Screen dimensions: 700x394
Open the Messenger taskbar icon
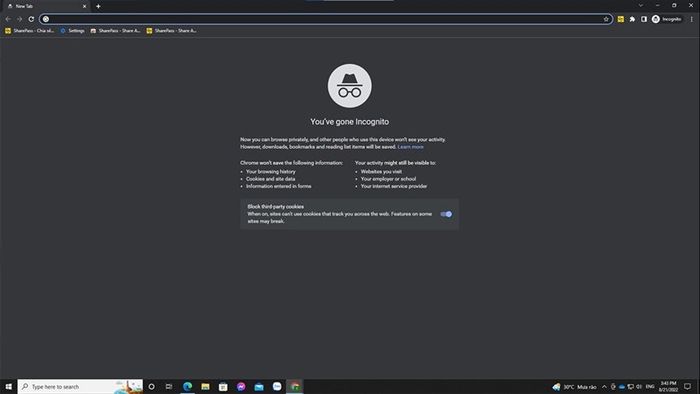point(241,386)
